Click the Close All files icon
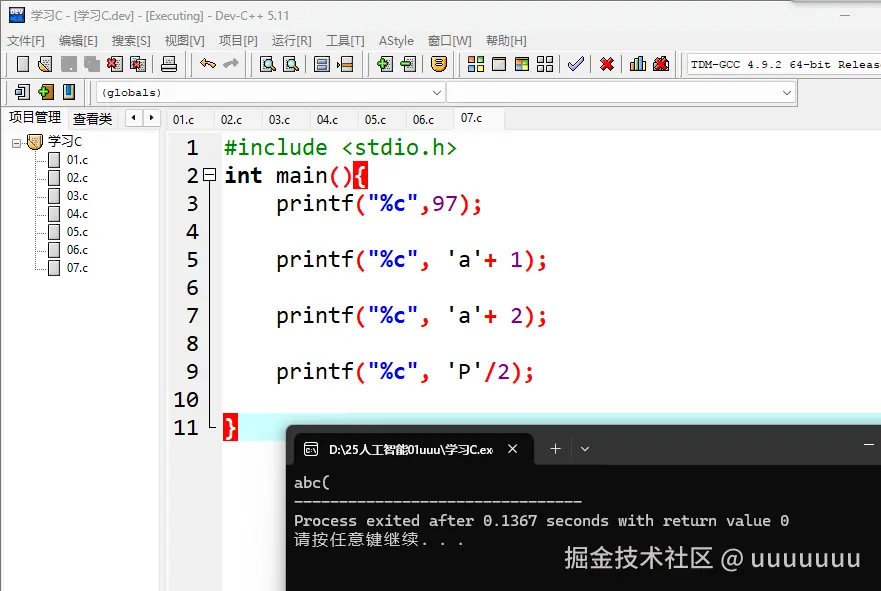881x591 pixels. (x=138, y=64)
